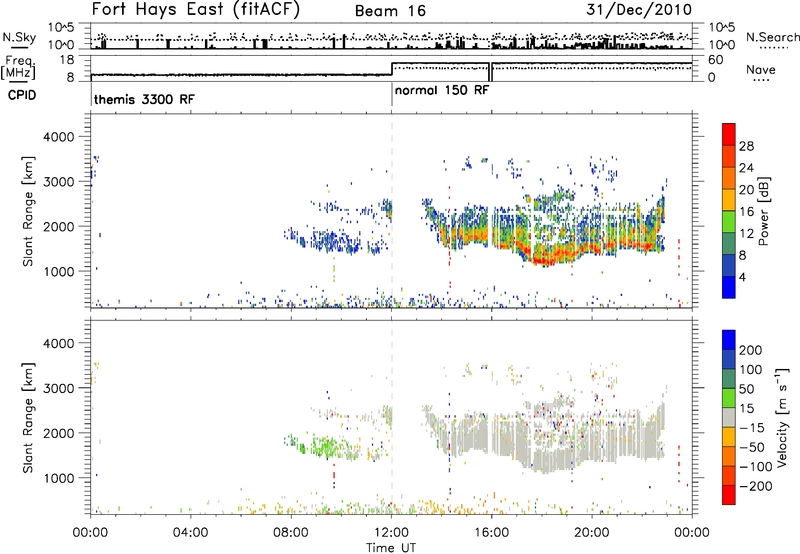Click the 'Time UT' axis title

tap(391, 548)
